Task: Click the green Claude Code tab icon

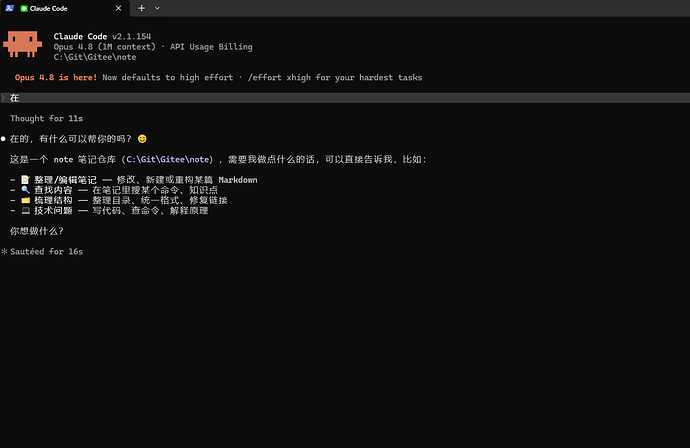Action: pyautogui.click(x=24, y=8)
